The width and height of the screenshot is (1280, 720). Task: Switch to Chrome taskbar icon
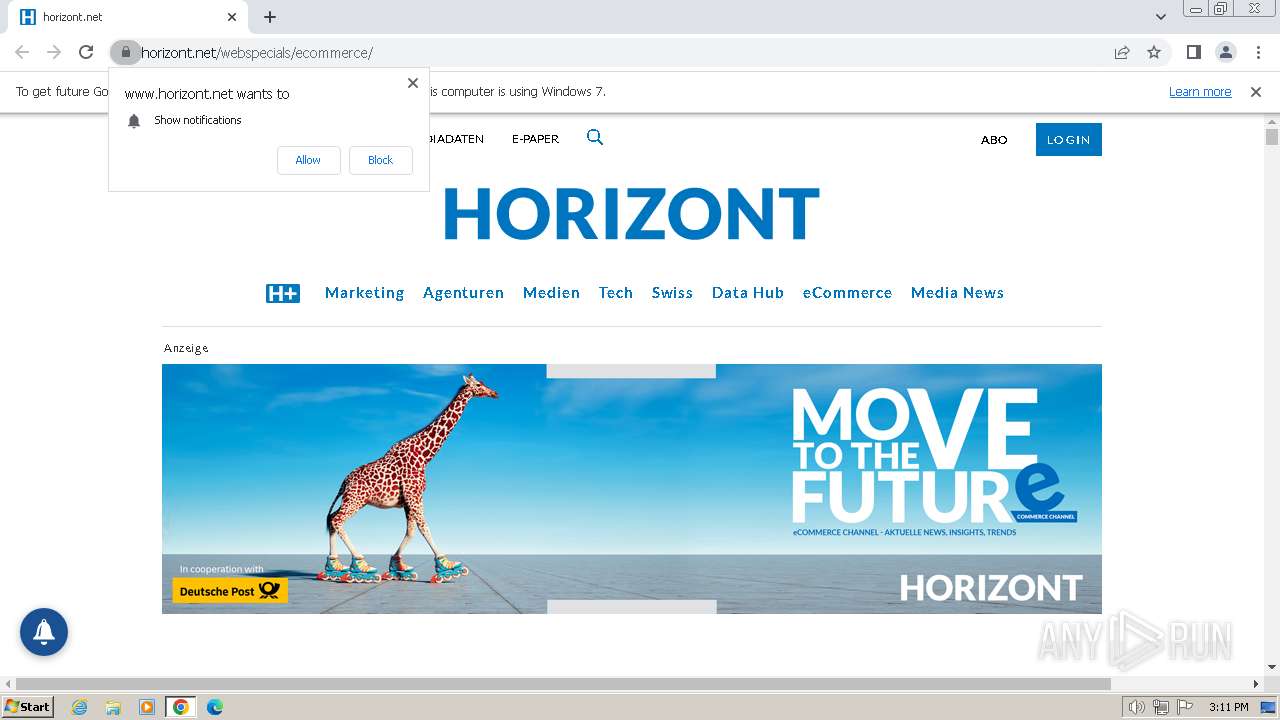tap(181, 707)
